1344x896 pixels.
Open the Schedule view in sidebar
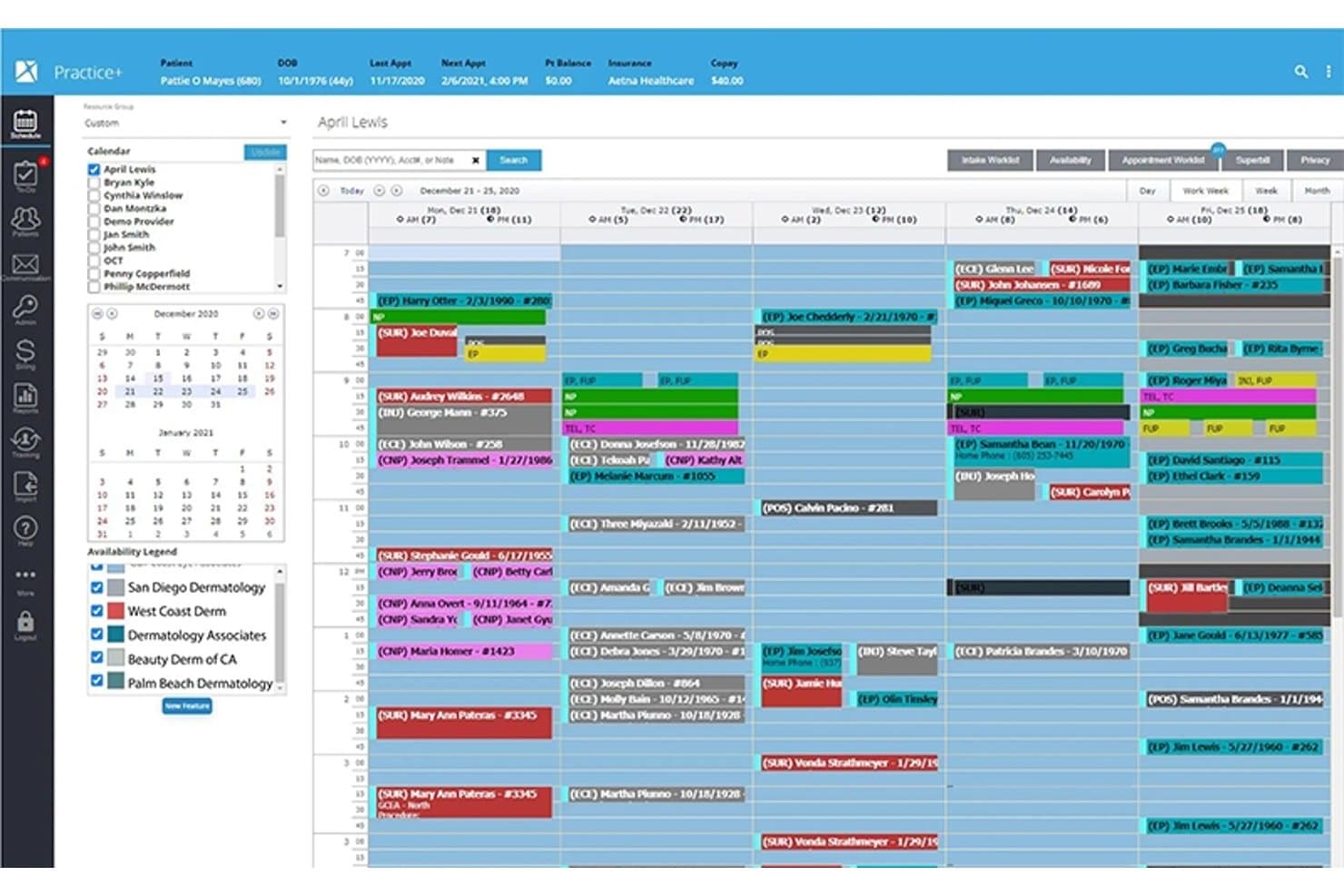coord(25,123)
